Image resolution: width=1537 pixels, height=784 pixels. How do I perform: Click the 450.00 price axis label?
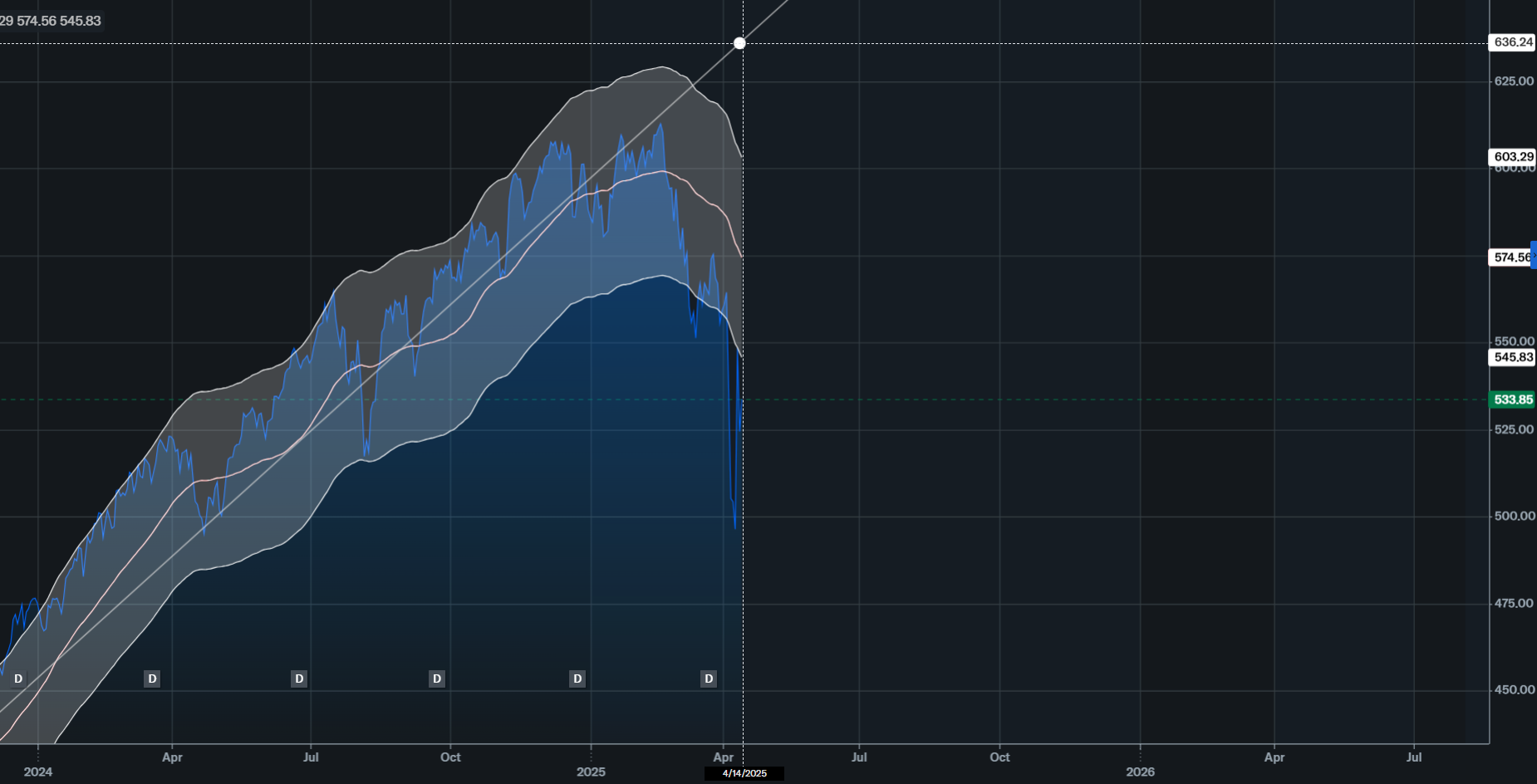click(x=1514, y=689)
